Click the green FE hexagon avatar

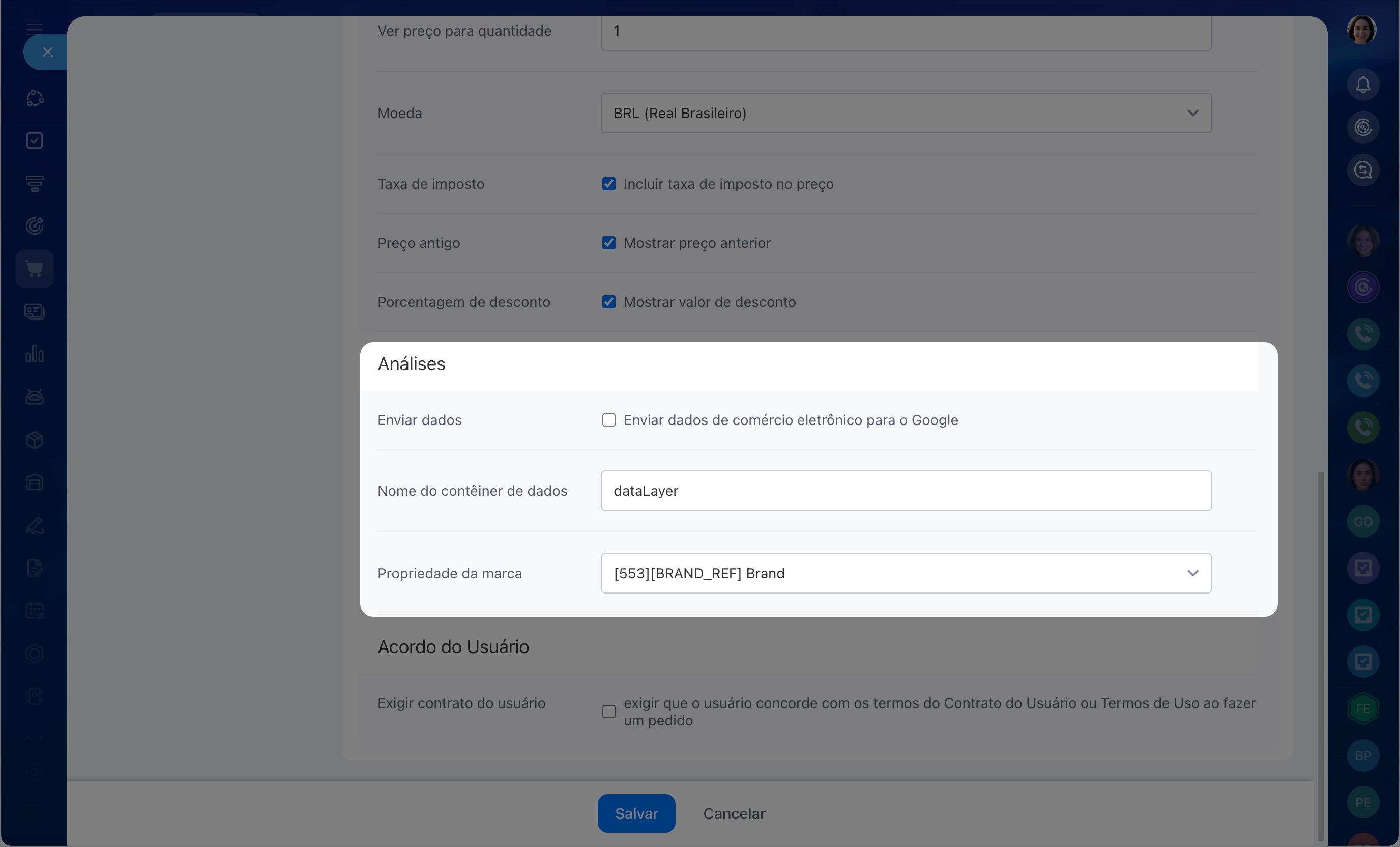[1362, 709]
